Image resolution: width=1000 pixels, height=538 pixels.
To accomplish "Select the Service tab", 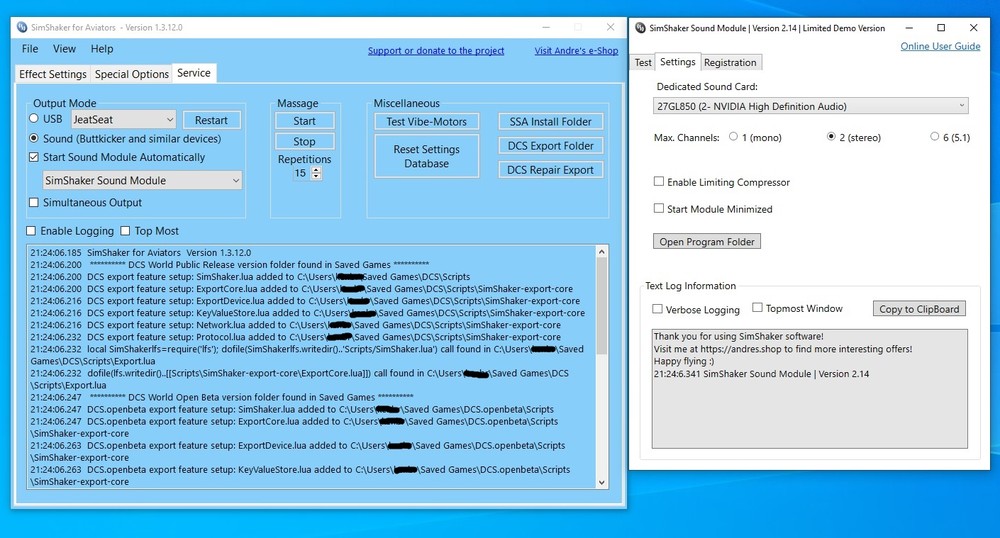I will point(194,73).
